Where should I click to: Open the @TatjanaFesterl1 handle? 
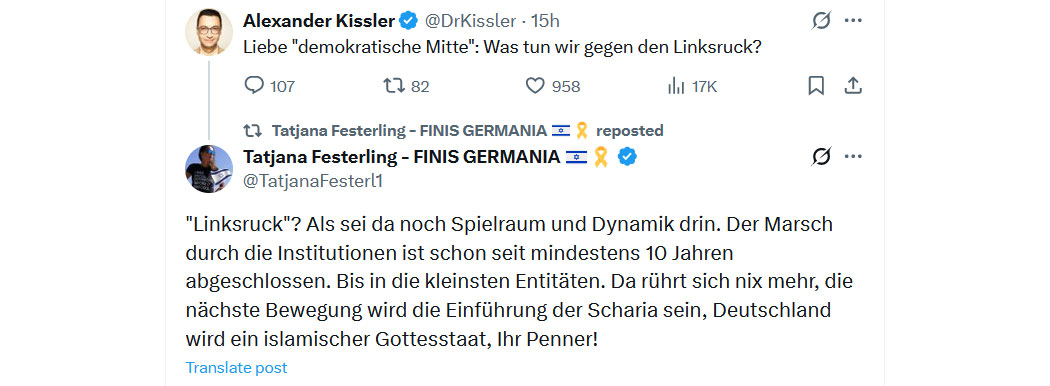click(x=313, y=181)
